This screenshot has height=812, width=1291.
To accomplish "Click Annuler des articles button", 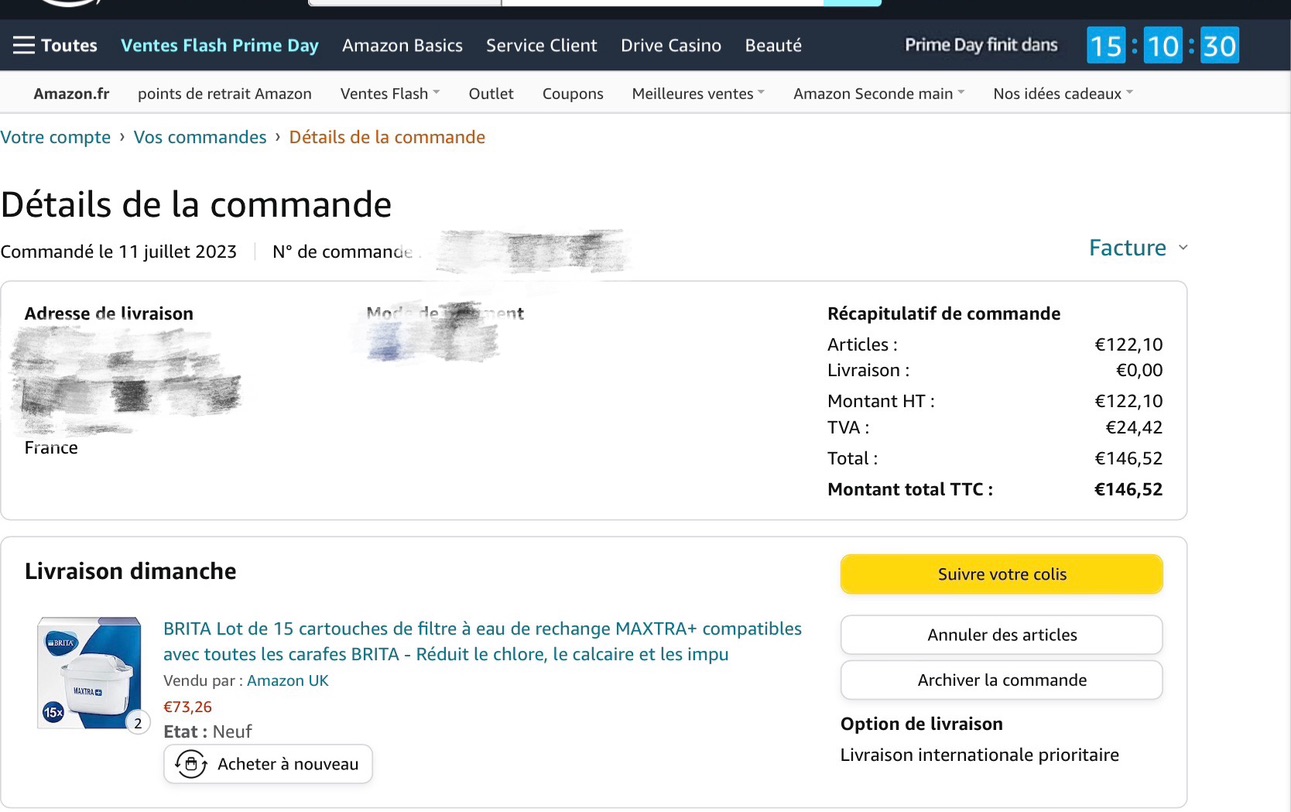I will (x=1002, y=635).
